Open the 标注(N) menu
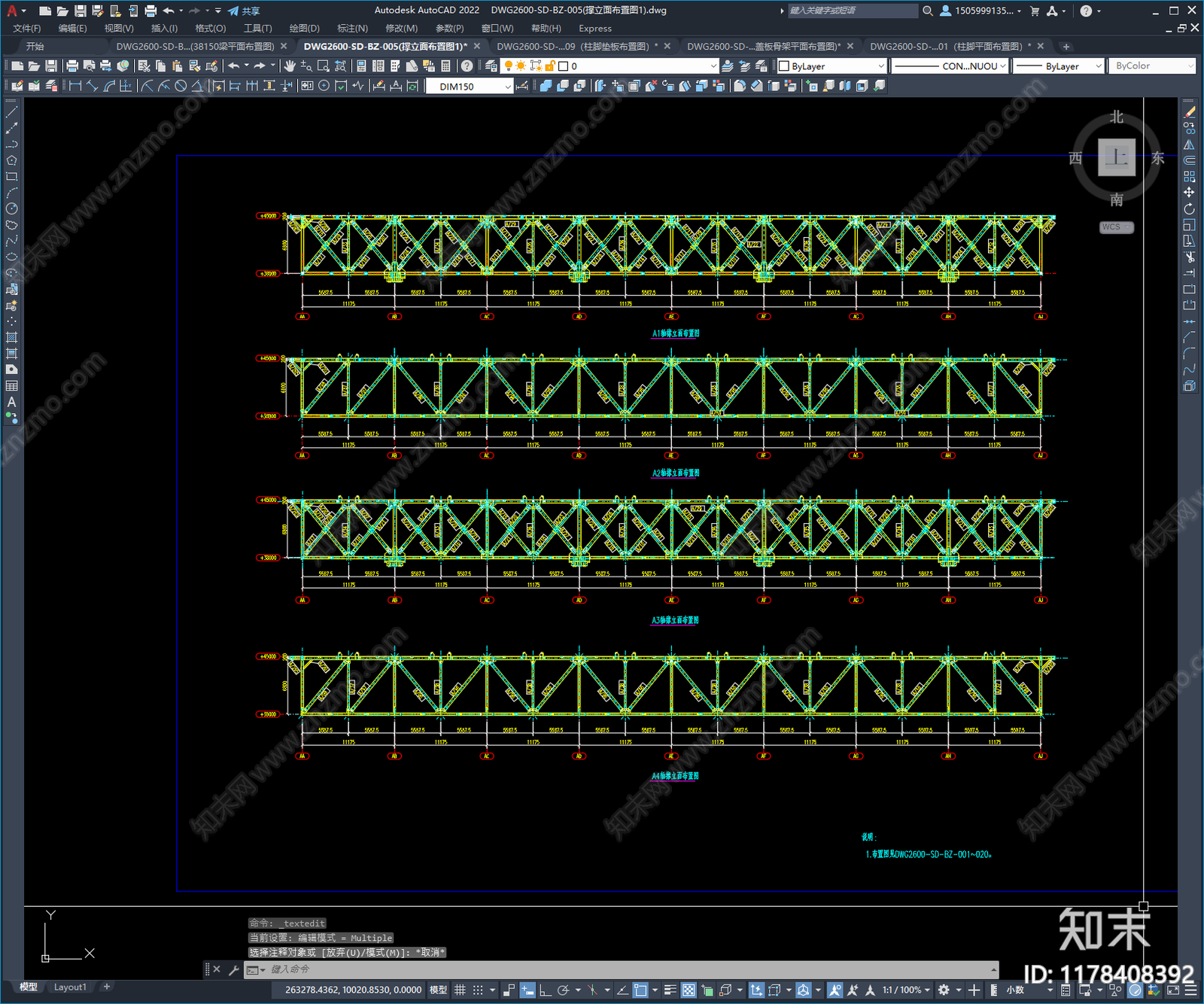This screenshot has width=1204, height=1004. click(352, 29)
